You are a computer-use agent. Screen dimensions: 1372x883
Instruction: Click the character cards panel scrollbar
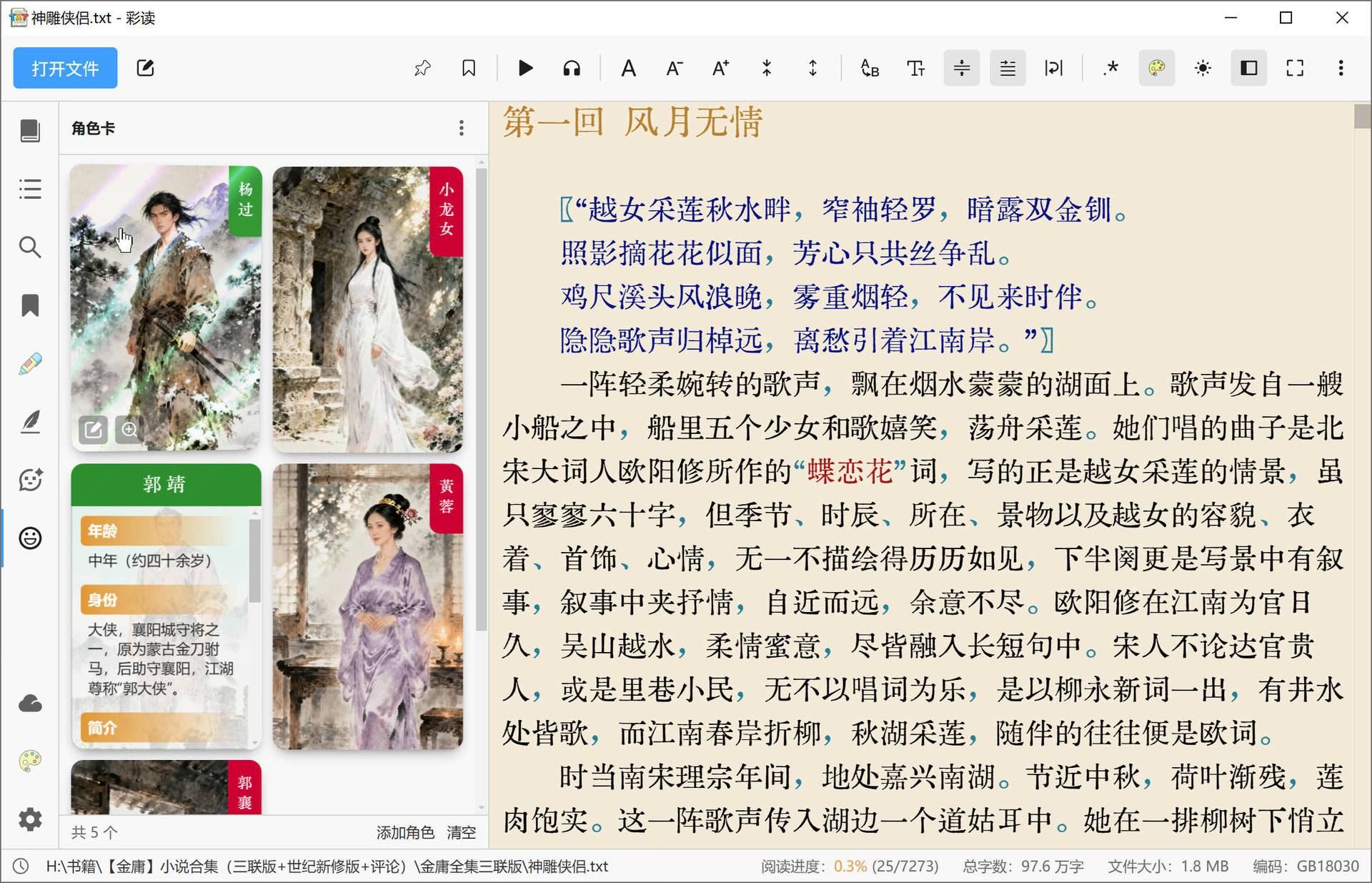481,400
